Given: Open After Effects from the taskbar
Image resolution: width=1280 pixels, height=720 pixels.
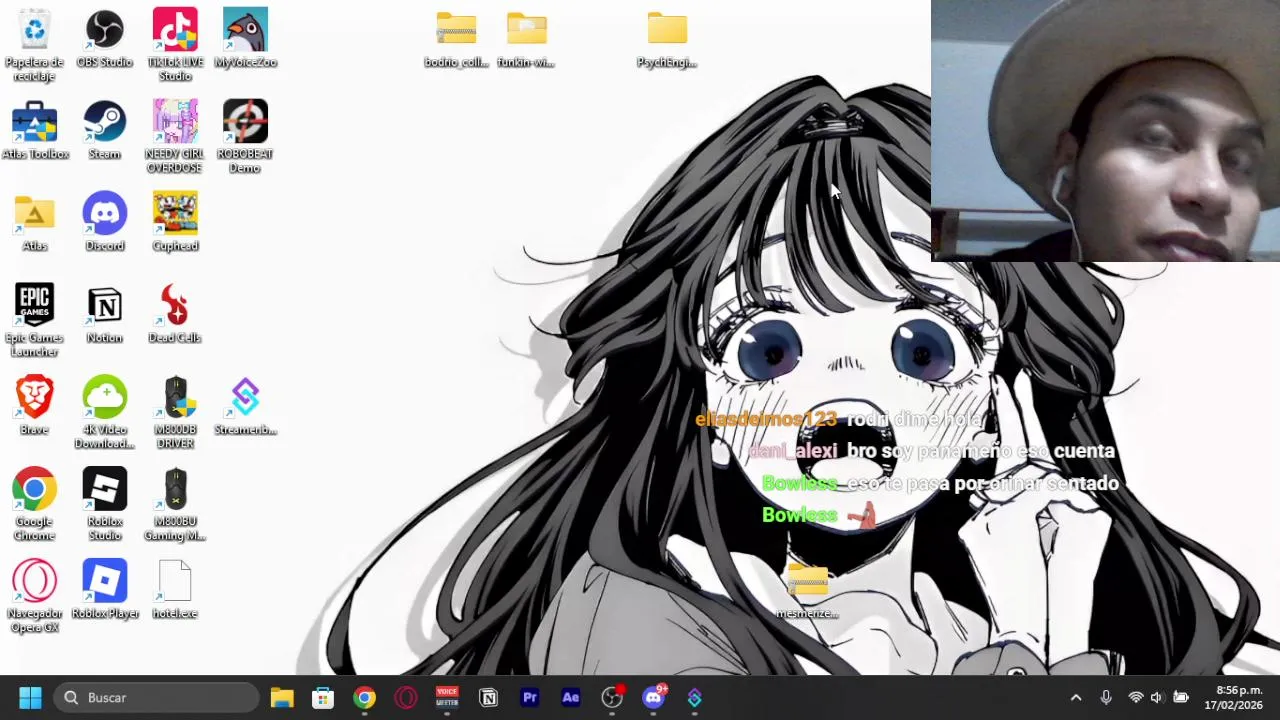Looking at the screenshot, I should [x=571, y=697].
